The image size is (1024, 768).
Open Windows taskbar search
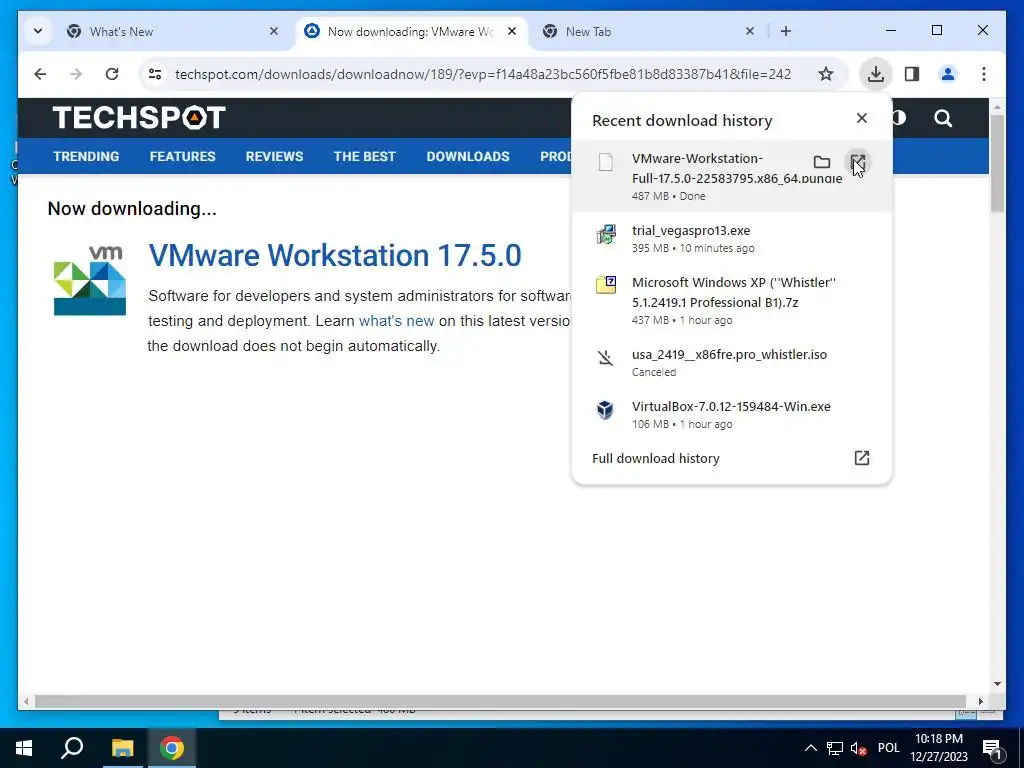(x=72, y=748)
